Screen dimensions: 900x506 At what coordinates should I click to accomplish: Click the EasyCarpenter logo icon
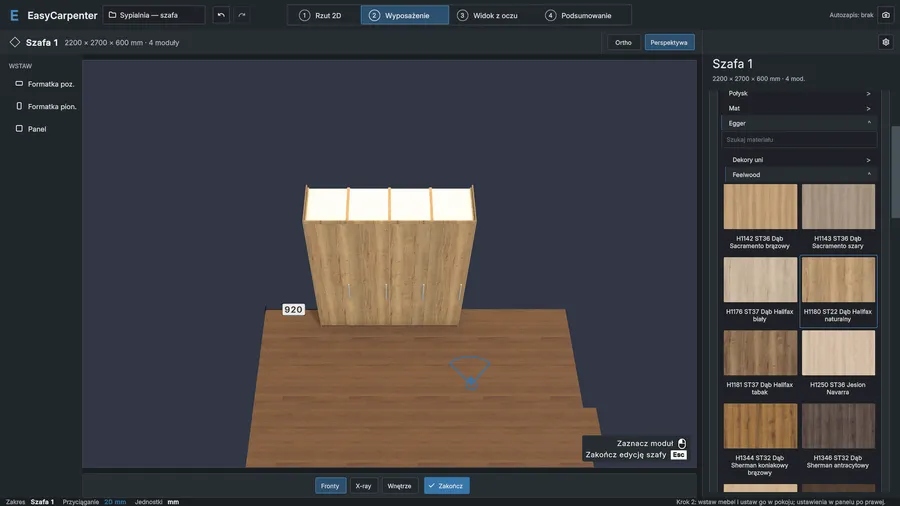click(x=14, y=15)
